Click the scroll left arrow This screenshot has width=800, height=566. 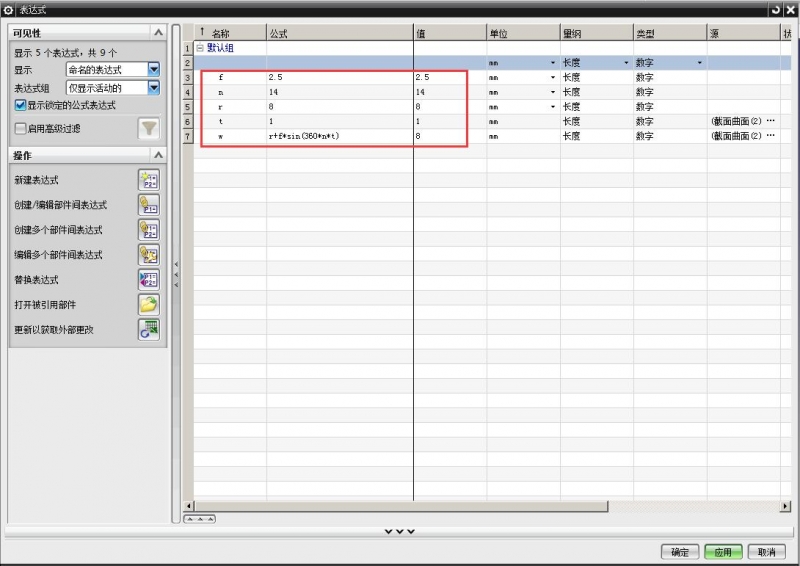(189, 506)
